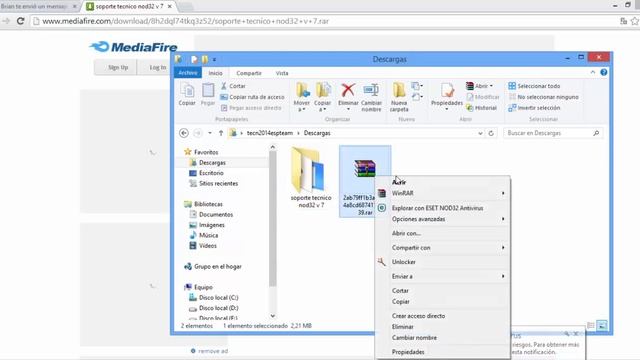Collapse the ribbon with the chevron
Image resolution: width=640 pixels, height=360 pixels.
[x=593, y=72]
